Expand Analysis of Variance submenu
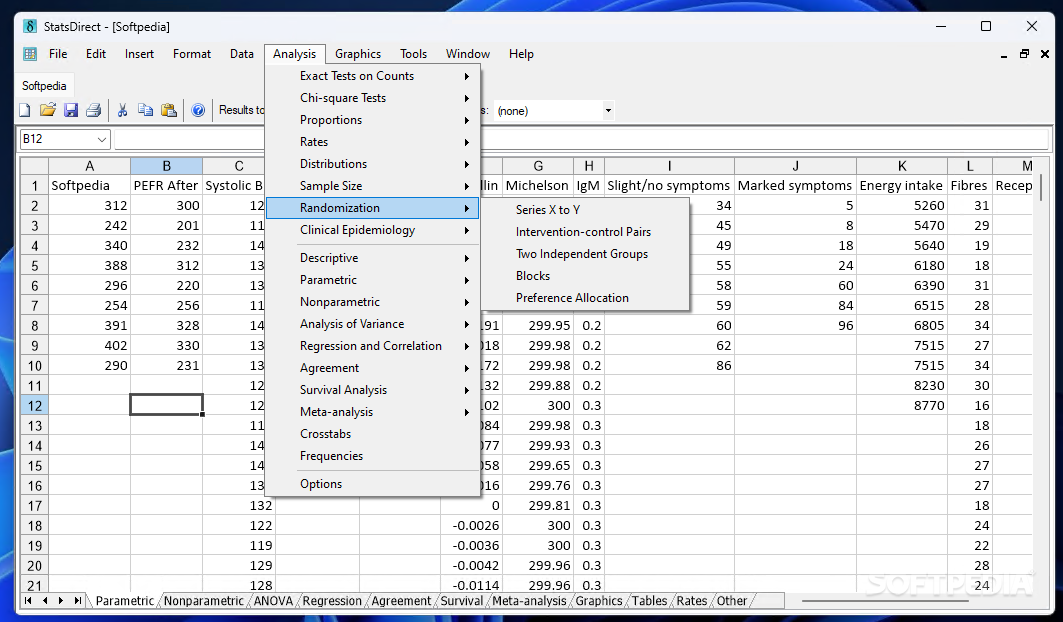Image resolution: width=1063 pixels, height=622 pixels. pyautogui.click(x=372, y=324)
